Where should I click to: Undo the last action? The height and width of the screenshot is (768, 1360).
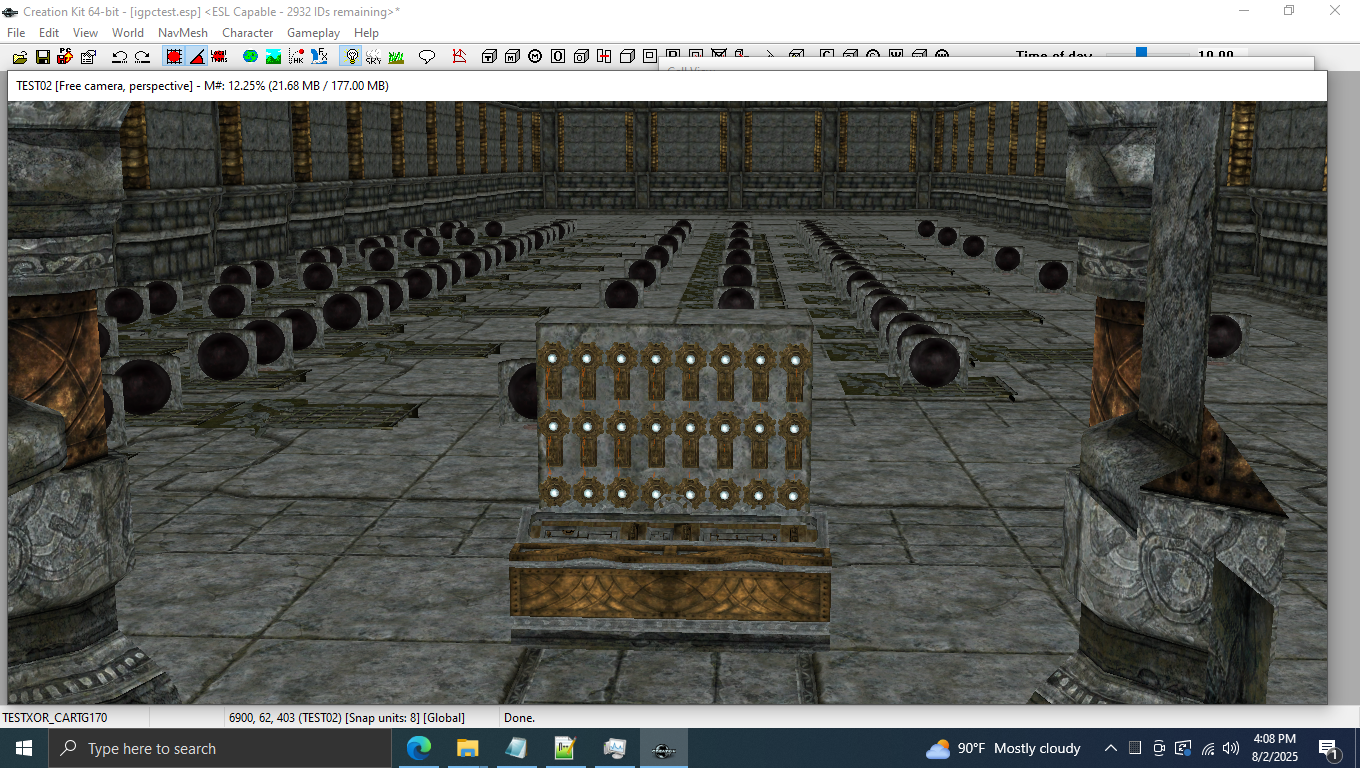tap(119, 57)
